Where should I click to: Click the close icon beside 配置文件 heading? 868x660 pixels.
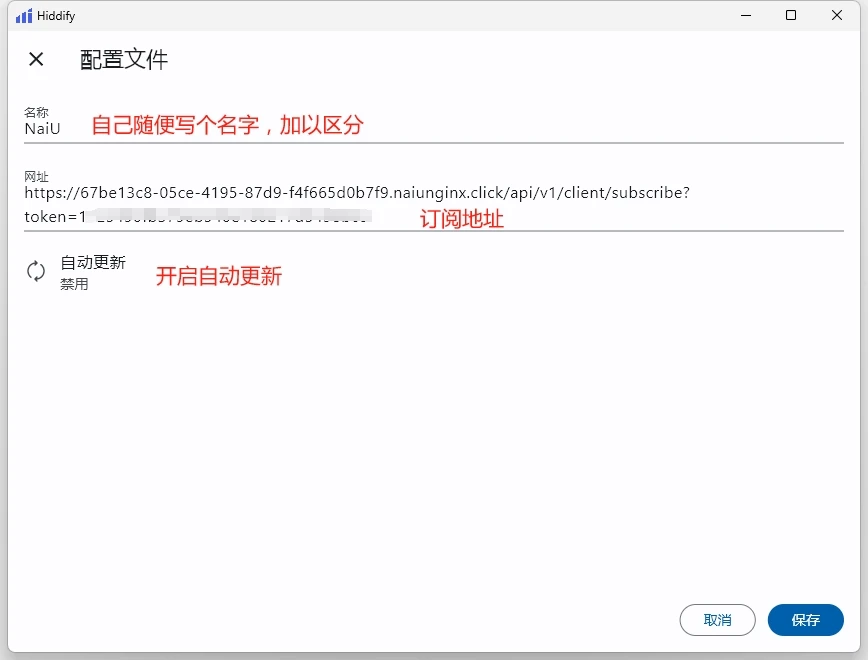(36, 60)
